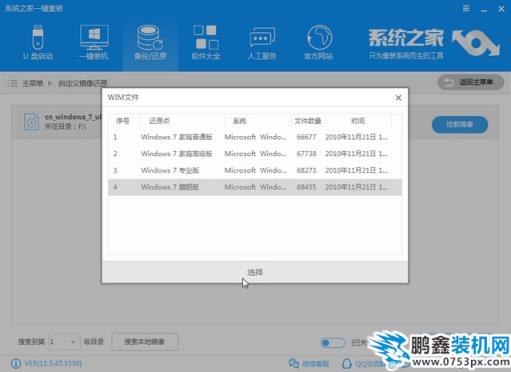Click the 时间 column header
Image resolution: width=511 pixels, height=372 pixels.
pyautogui.click(x=358, y=121)
